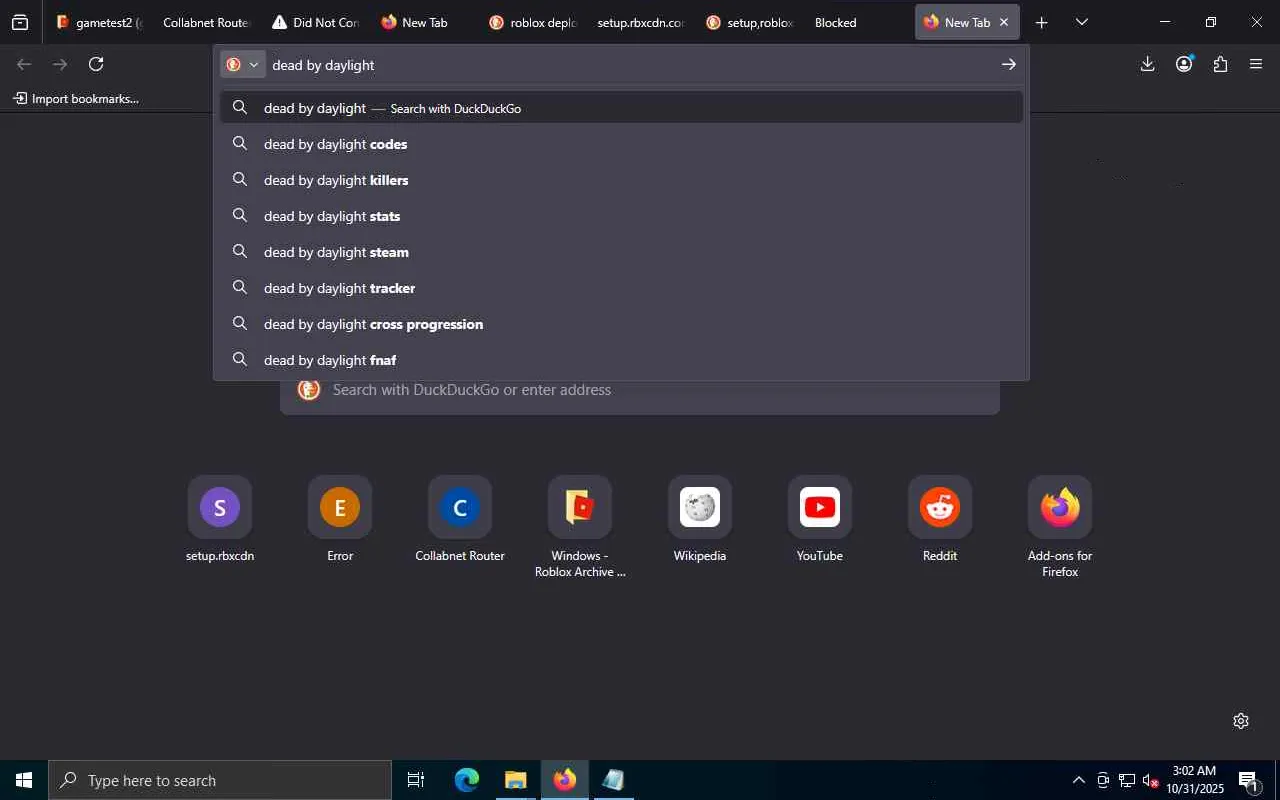Click Import bookmarks in bookmarks toolbar
Viewport: 1280px width, 800px height.
(76, 99)
